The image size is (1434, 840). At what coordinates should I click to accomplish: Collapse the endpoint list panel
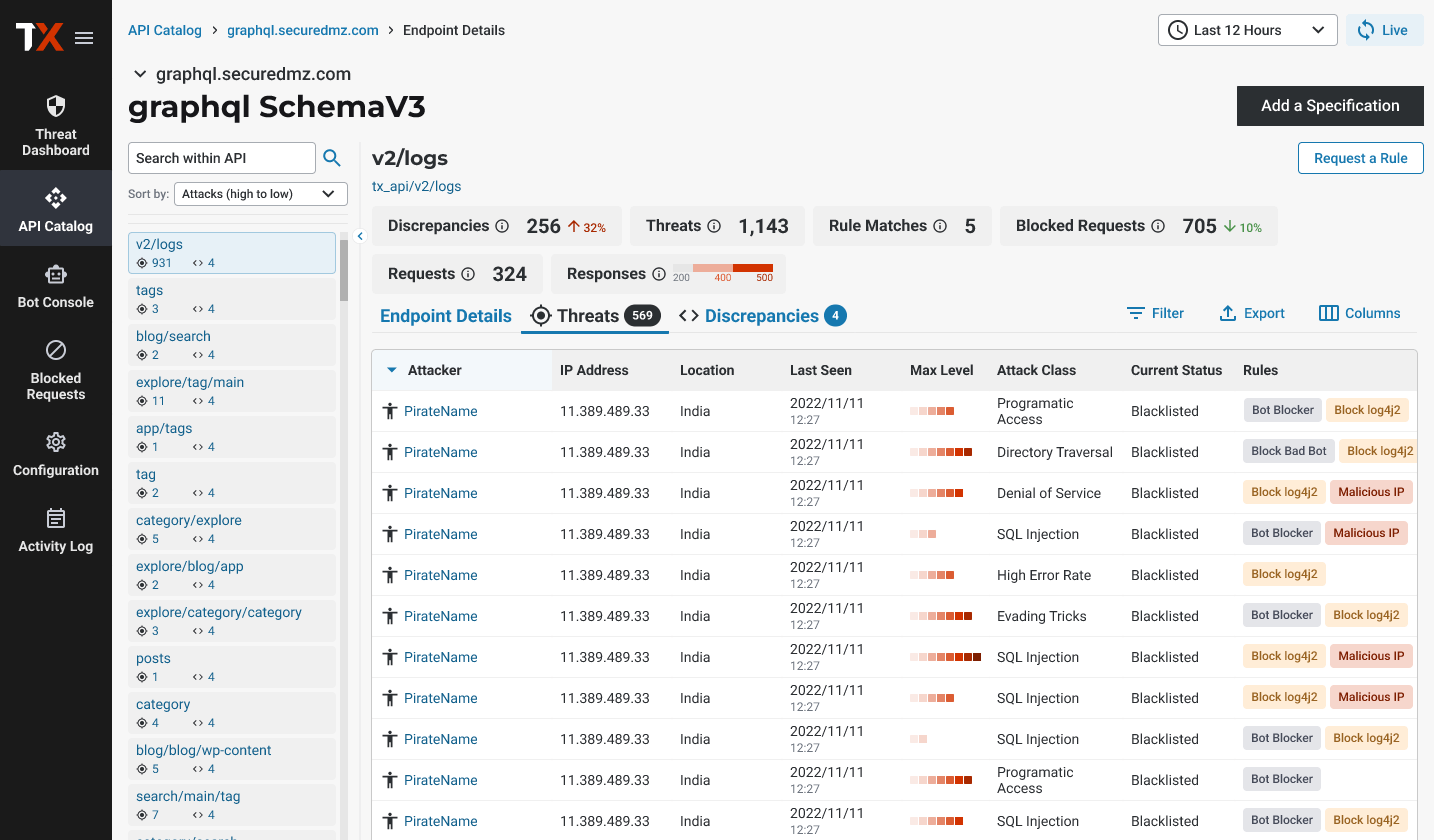click(x=361, y=237)
